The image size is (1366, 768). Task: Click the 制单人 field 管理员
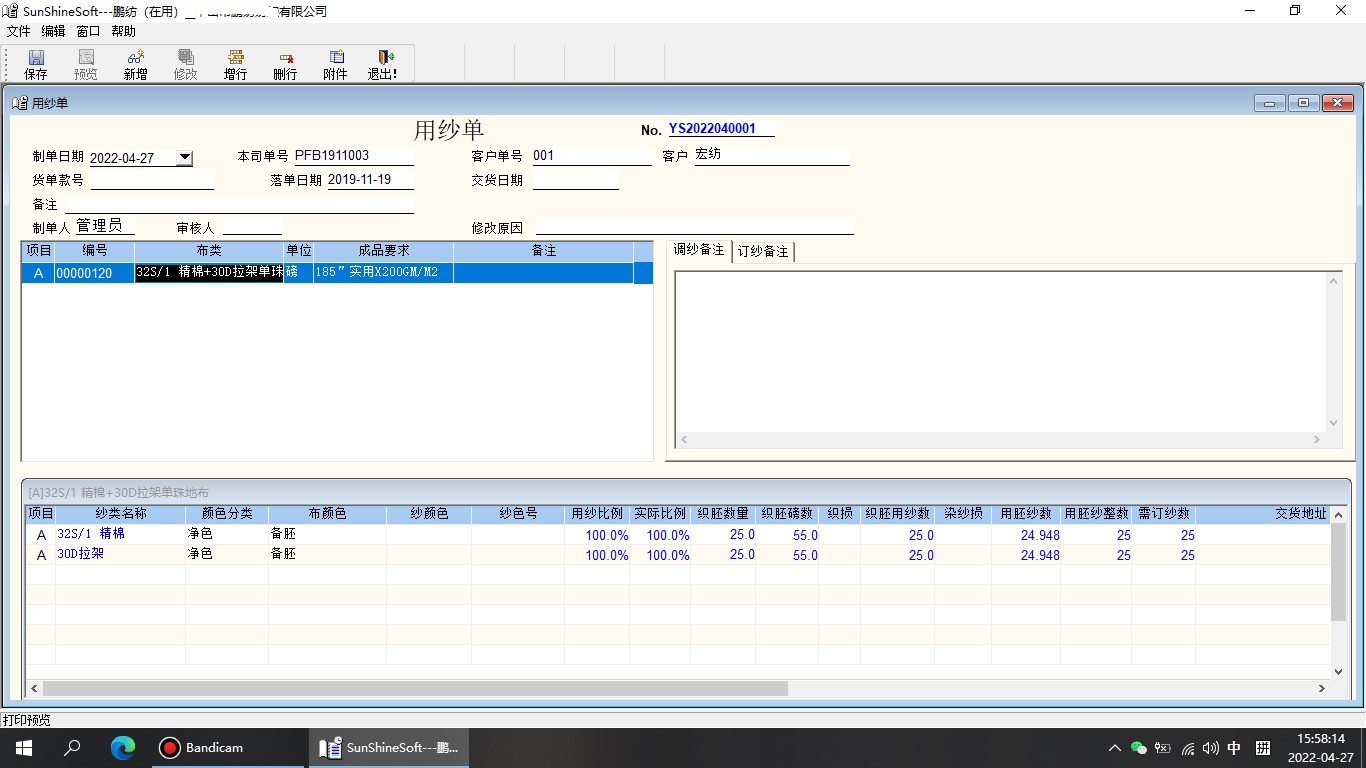pyautogui.click(x=105, y=227)
